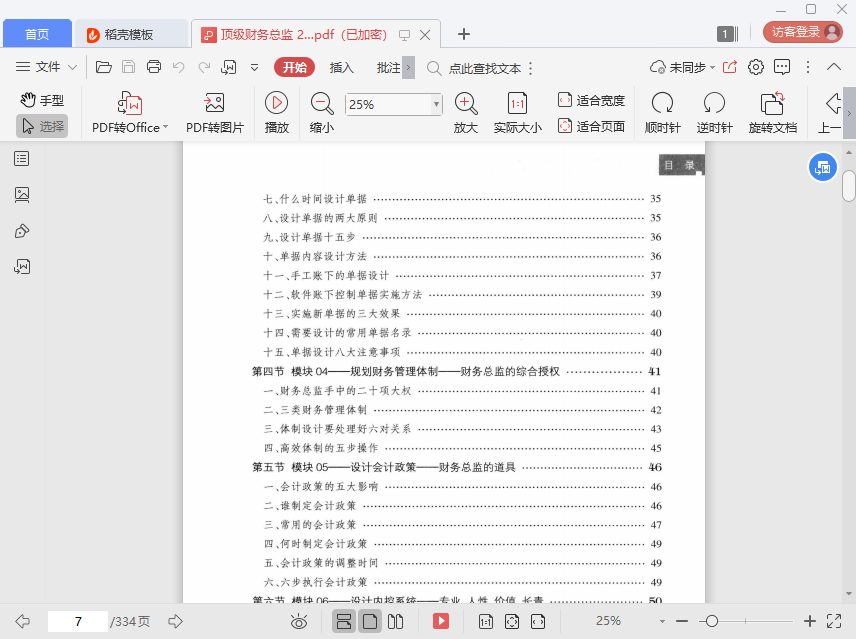The image size is (856, 639).
Task: Switch to the 开始 ribbon tab
Action: [x=294, y=67]
